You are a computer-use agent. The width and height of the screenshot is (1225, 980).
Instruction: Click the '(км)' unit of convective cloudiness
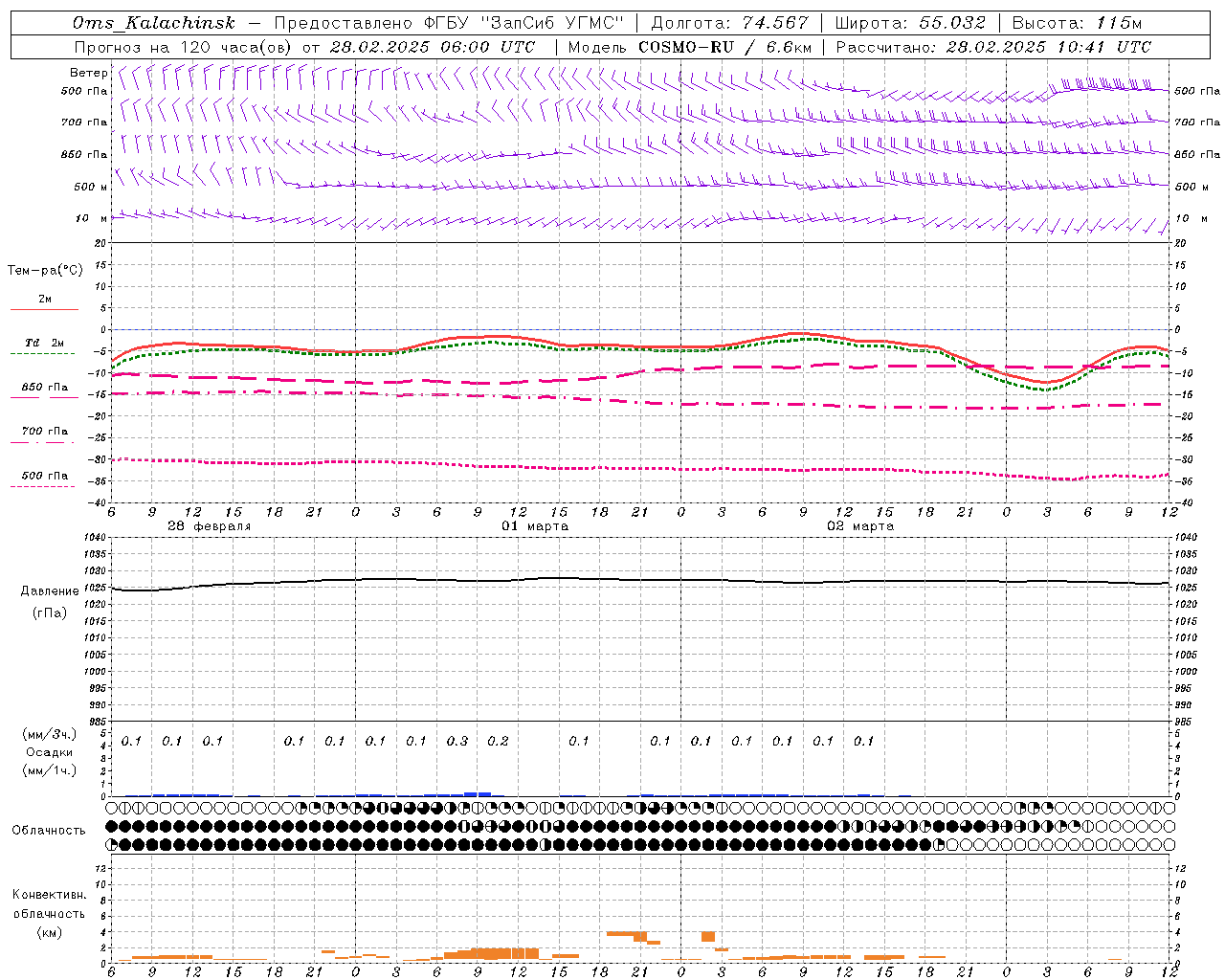tap(50, 932)
